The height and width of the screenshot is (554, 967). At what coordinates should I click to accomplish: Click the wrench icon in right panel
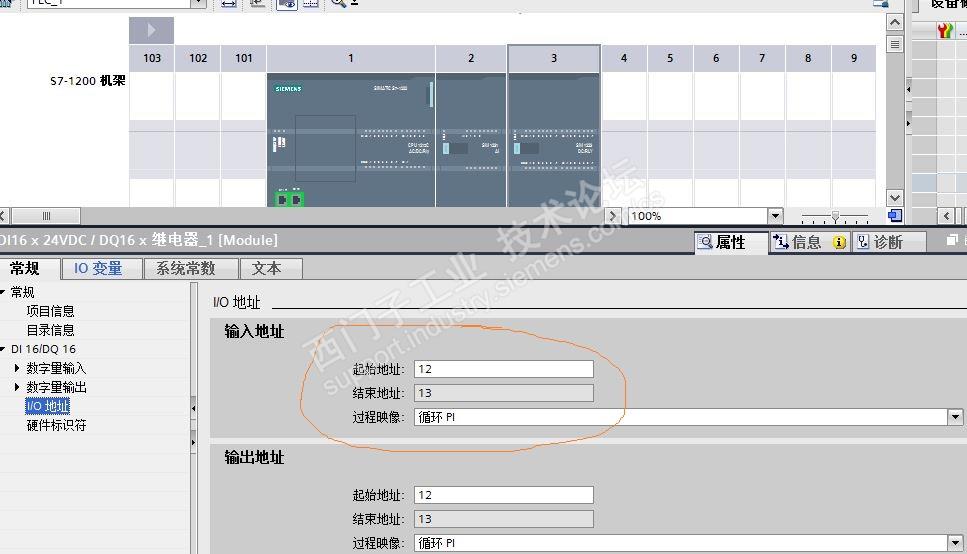945,30
